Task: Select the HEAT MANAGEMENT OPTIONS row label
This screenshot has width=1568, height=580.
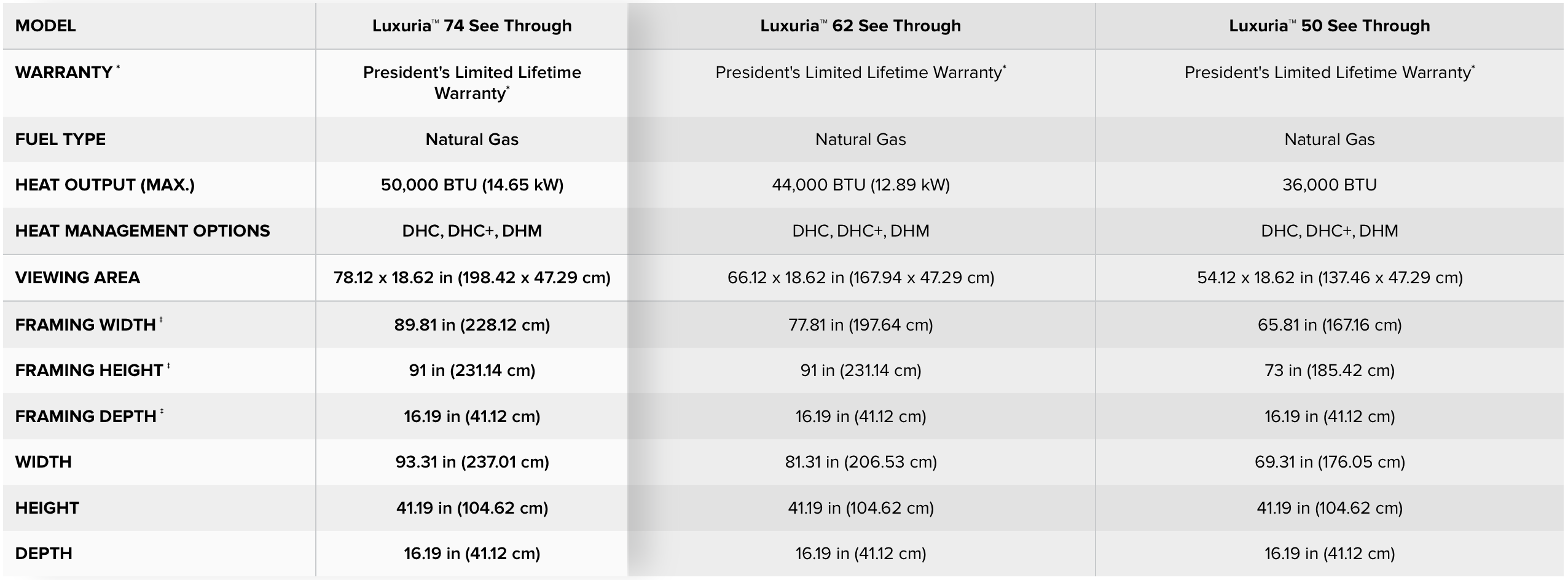Action: click(143, 231)
